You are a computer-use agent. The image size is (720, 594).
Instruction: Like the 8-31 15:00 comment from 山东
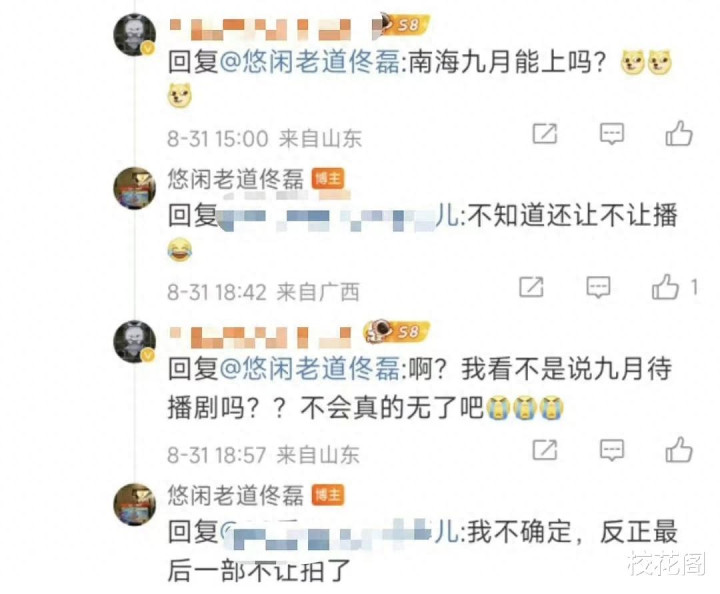679,134
